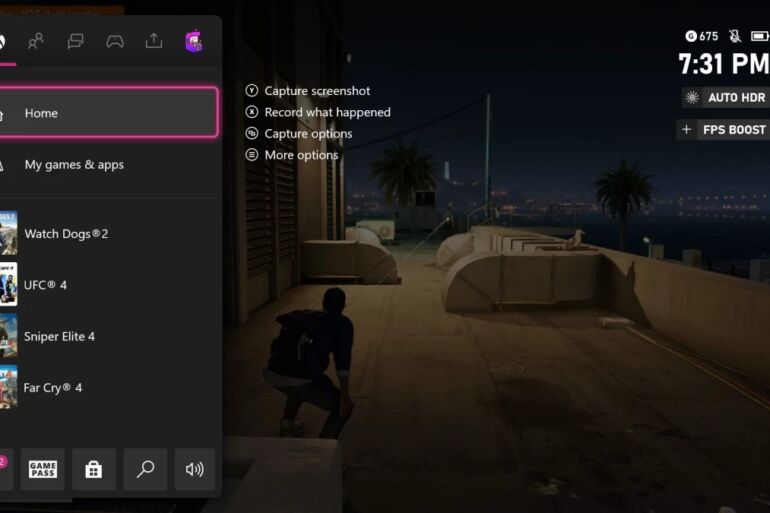Select Home in the guide

[x=108, y=113]
